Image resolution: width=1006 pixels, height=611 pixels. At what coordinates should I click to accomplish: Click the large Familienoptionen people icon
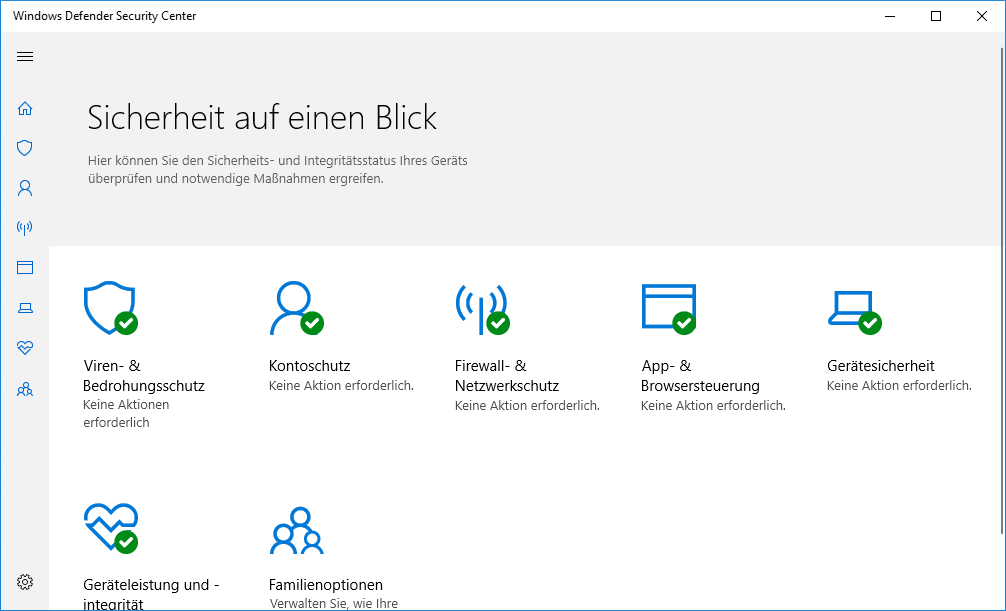(x=296, y=530)
